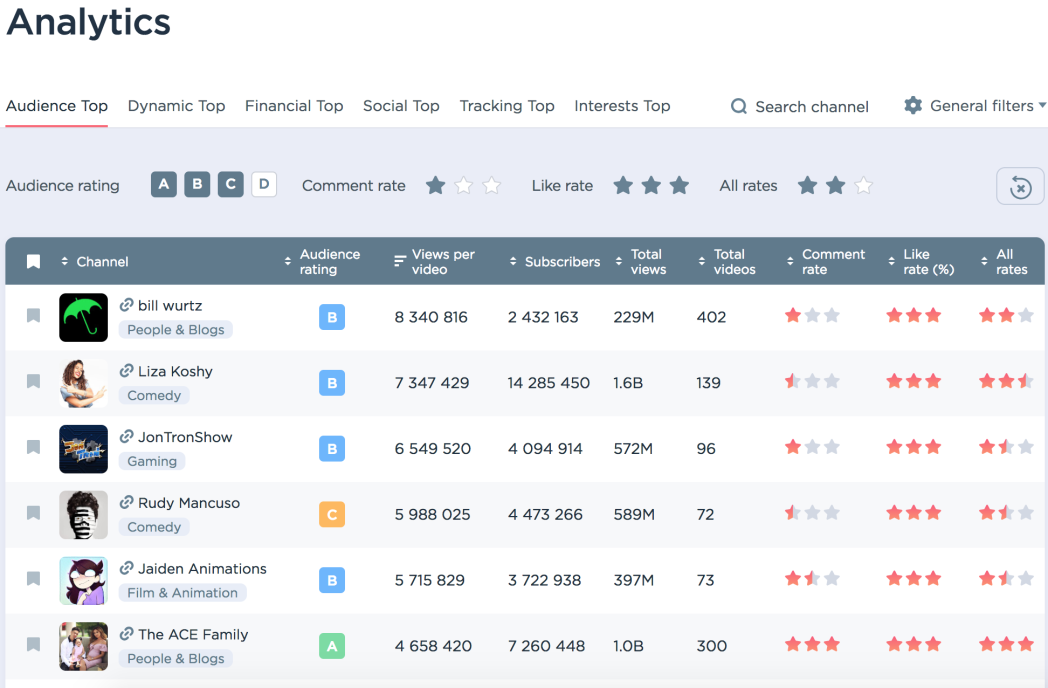Sort table by All rates column
The image size is (1048, 688).
(x=1005, y=261)
